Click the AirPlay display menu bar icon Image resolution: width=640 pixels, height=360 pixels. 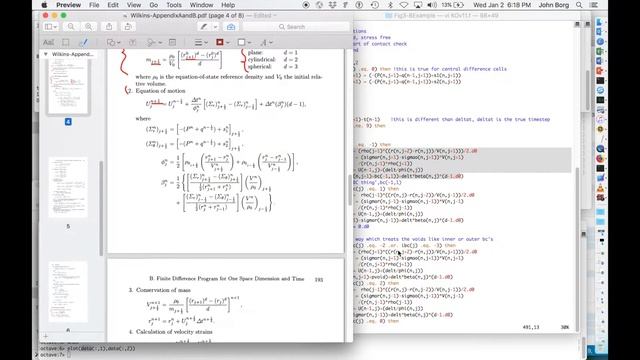418,5
